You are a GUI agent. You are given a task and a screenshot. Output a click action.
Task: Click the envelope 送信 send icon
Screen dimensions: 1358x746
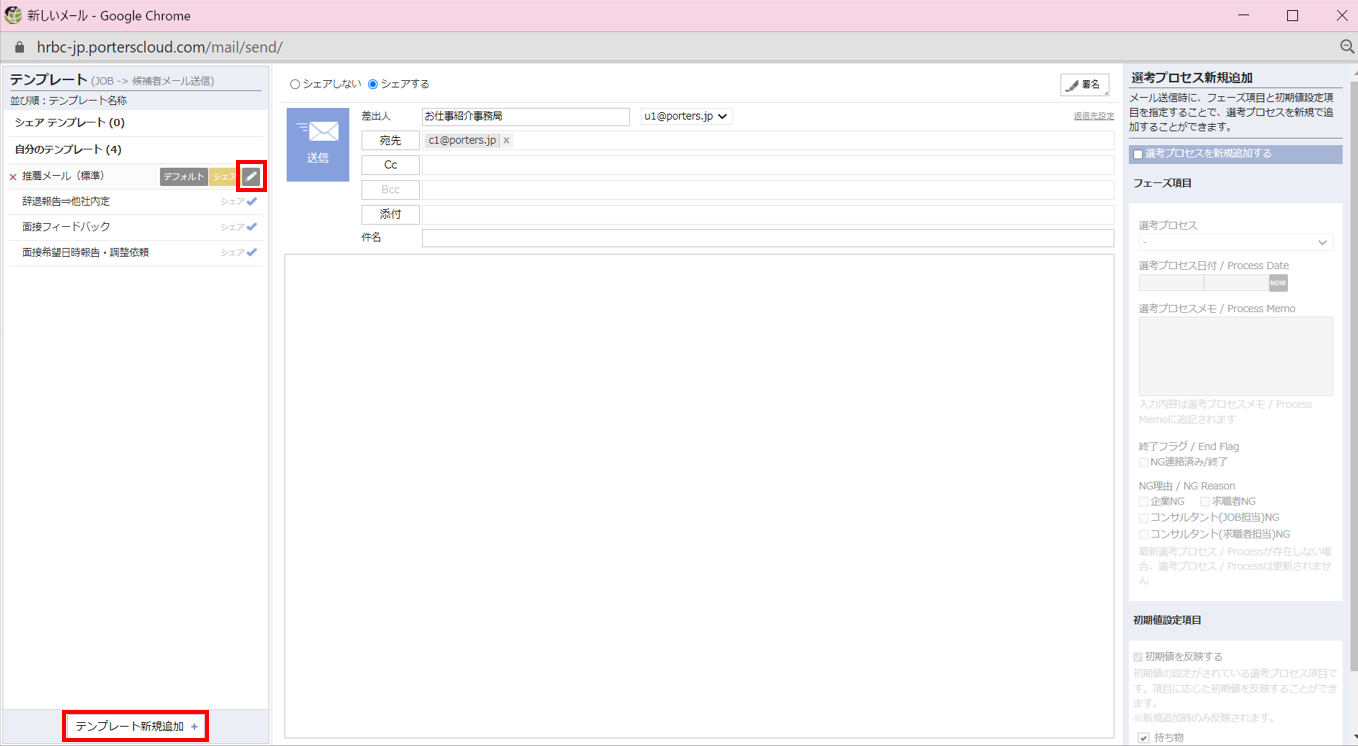tap(318, 145)
